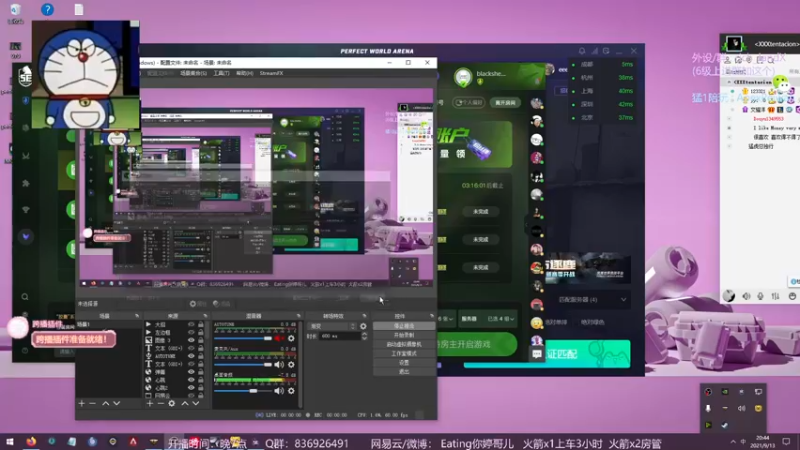Open equalizer icon in right chat window
The image size is (800, 450).
(x=776, y=296)
